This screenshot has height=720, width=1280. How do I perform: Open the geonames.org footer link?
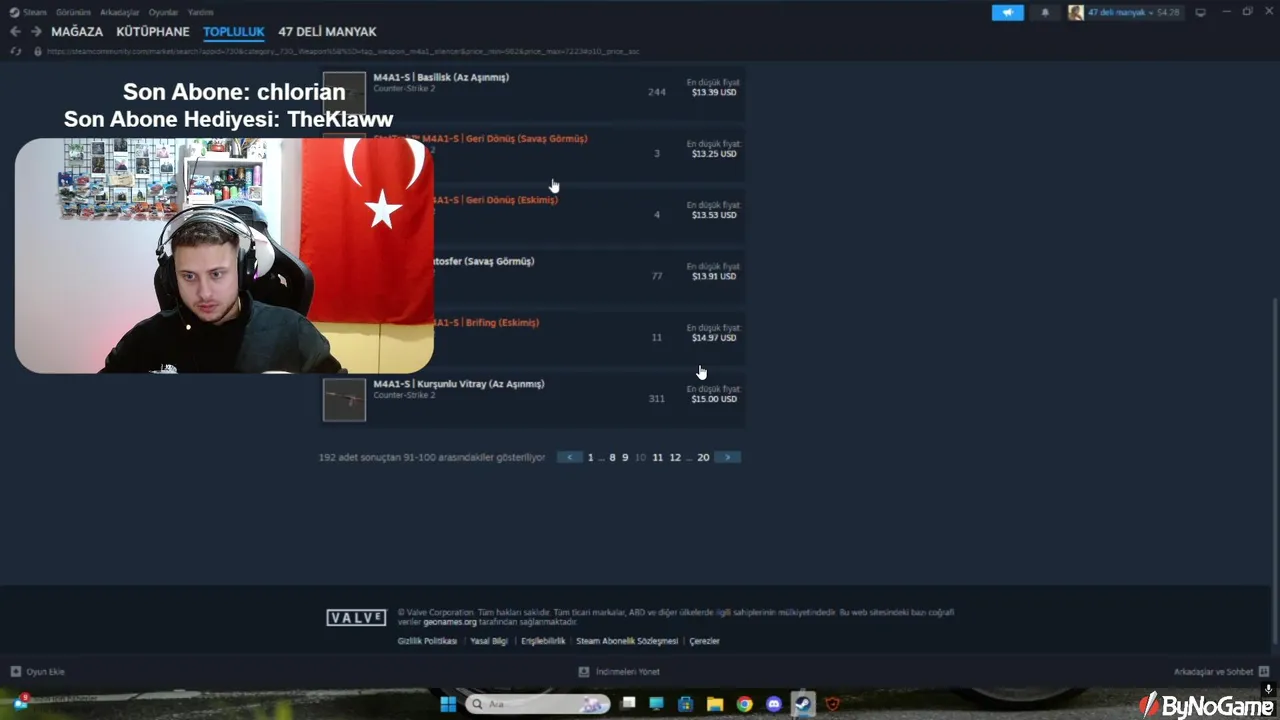pyautogui.click(x=450, y=622)
